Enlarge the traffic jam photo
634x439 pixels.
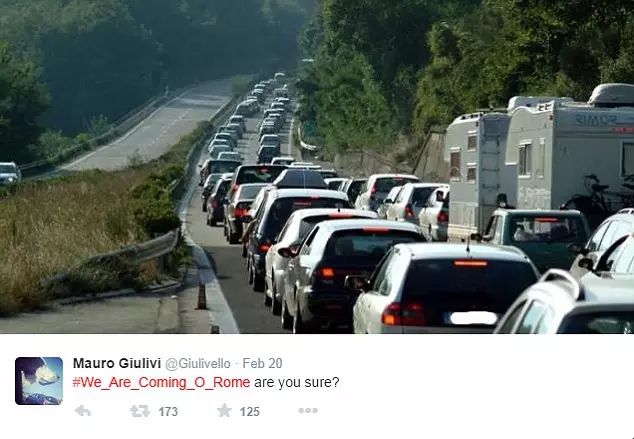(317, 167)
